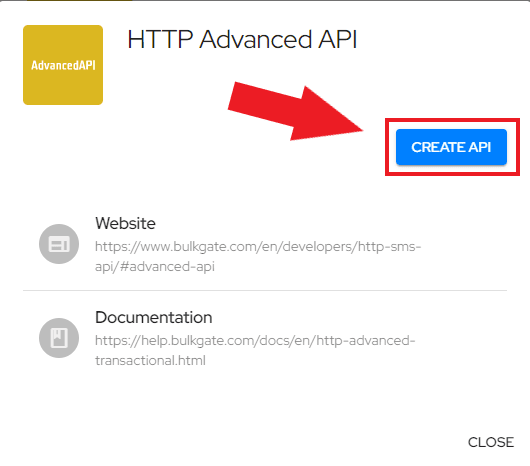Click the Documentation row entry
Image resolution: width=530 pixels, height=466 pixels.
(x=265, y=338)
